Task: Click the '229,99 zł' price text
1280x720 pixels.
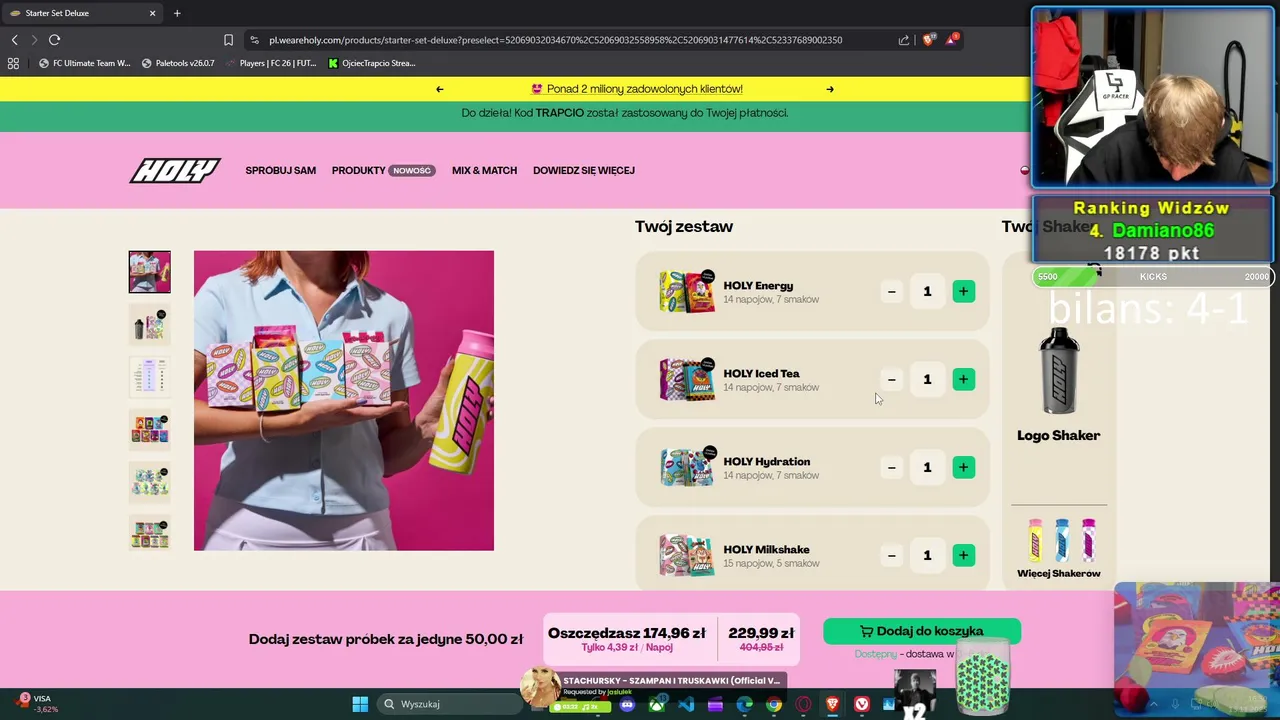Action: (761, 633)
